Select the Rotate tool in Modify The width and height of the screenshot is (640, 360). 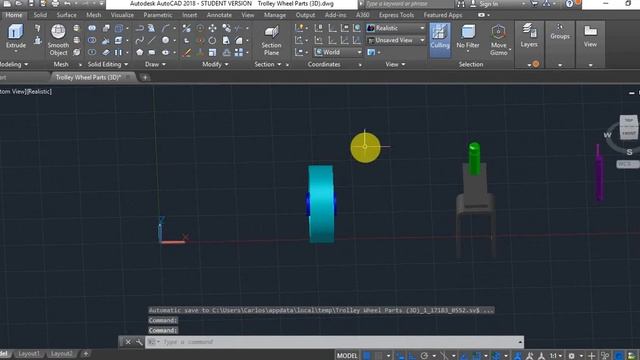pyautogui.click(x=213, y=40)
